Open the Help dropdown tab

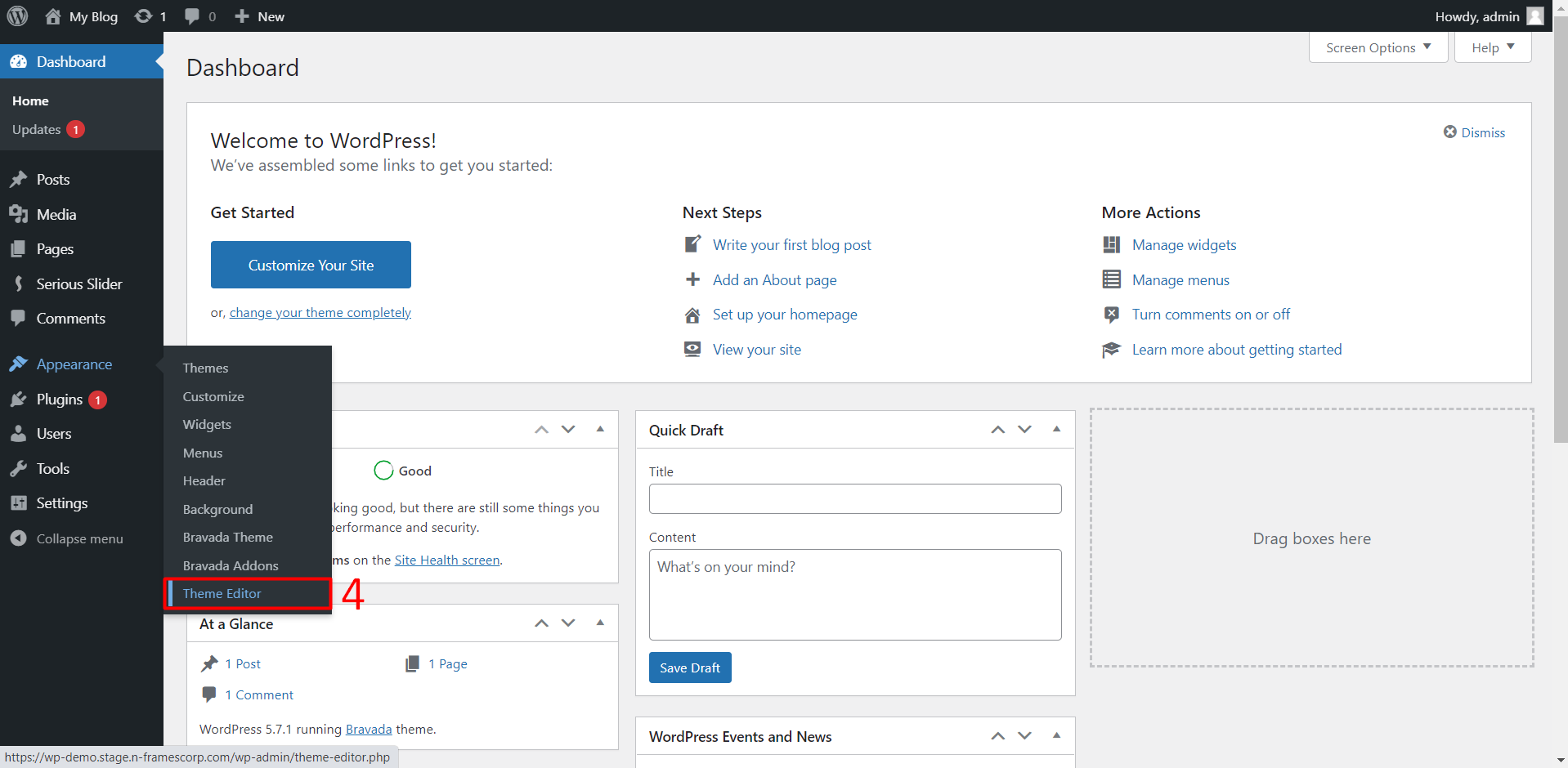click(x=1492, y=47)
